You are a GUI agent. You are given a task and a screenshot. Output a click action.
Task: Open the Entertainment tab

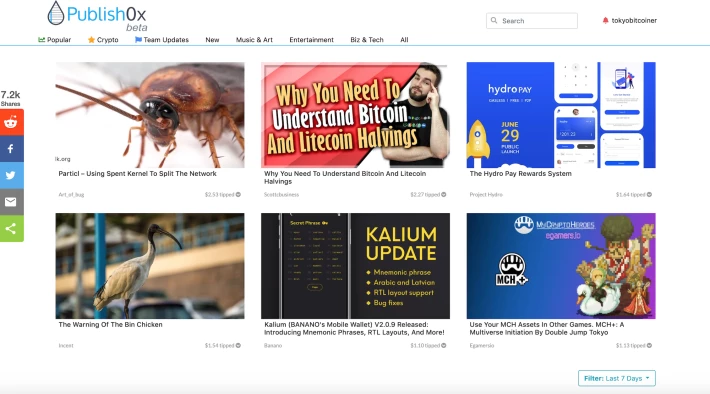click(x=312, y=40)
